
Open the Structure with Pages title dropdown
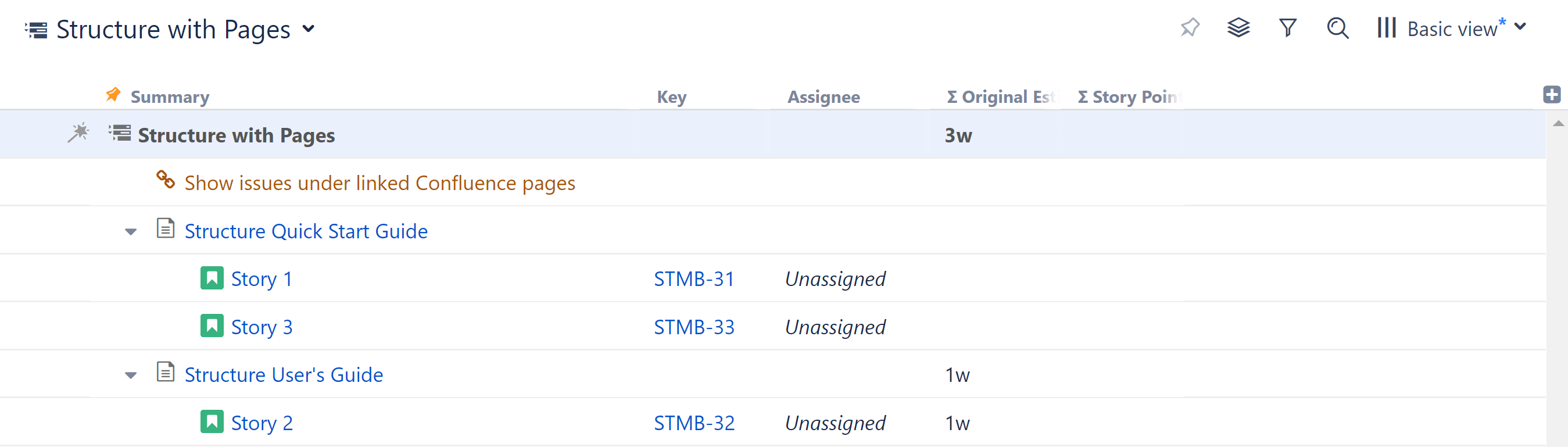point(309,28)
